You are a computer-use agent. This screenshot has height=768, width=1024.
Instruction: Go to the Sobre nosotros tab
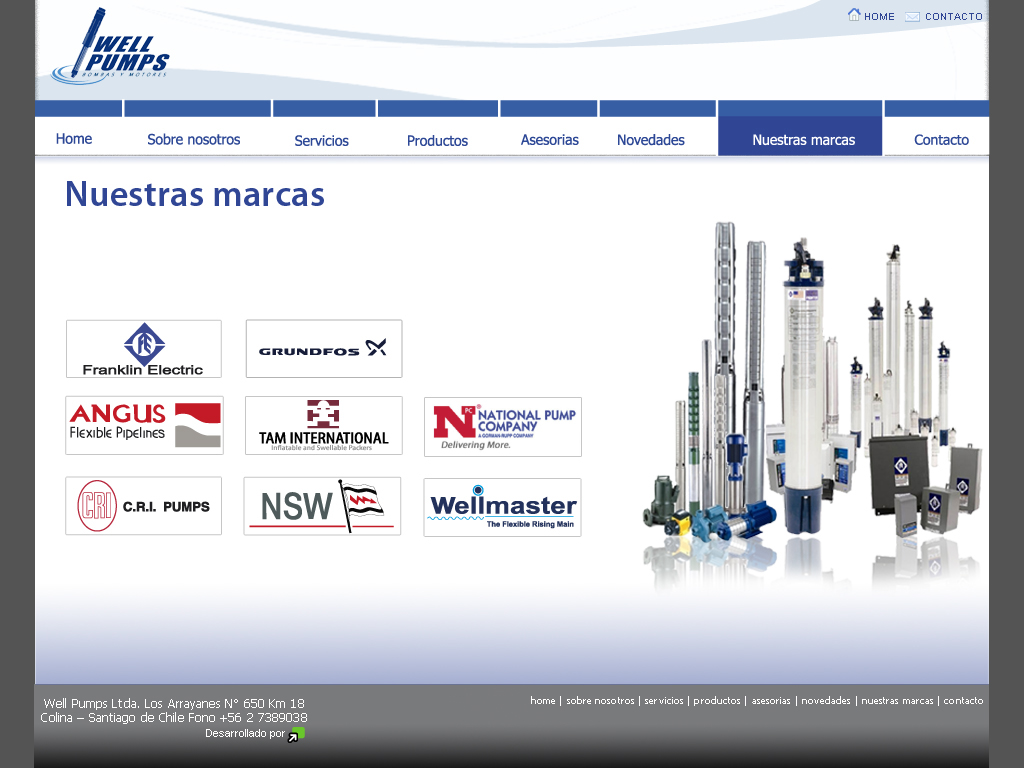(x=194, y=140)
